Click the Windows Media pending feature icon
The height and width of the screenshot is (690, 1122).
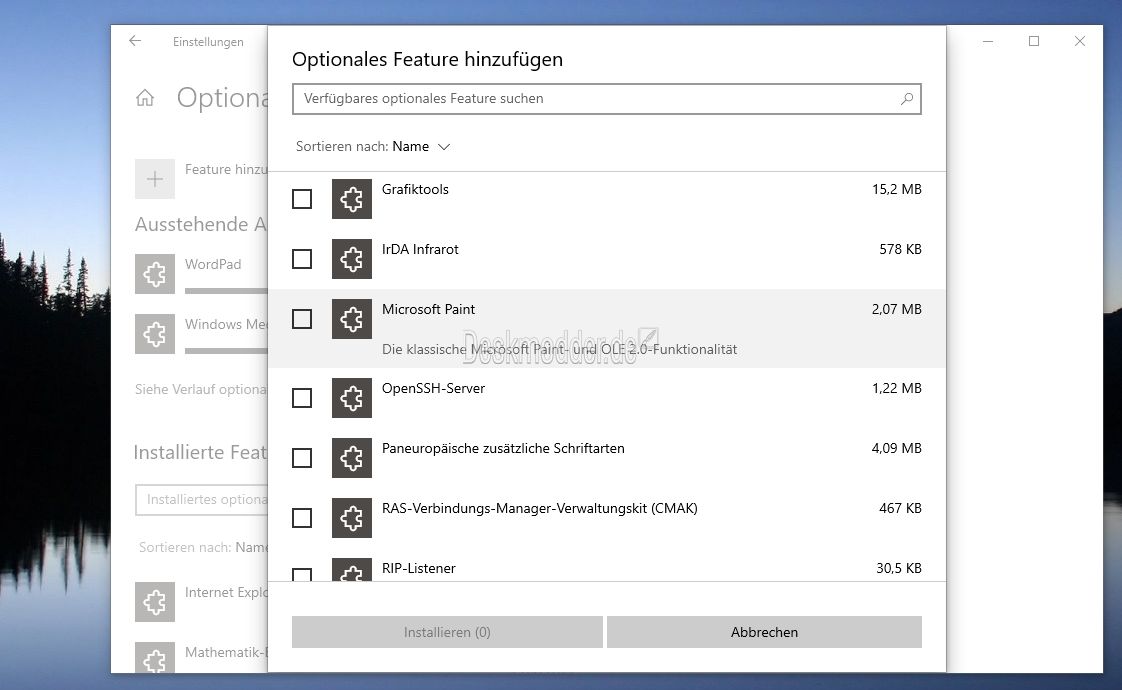point(155,334)
